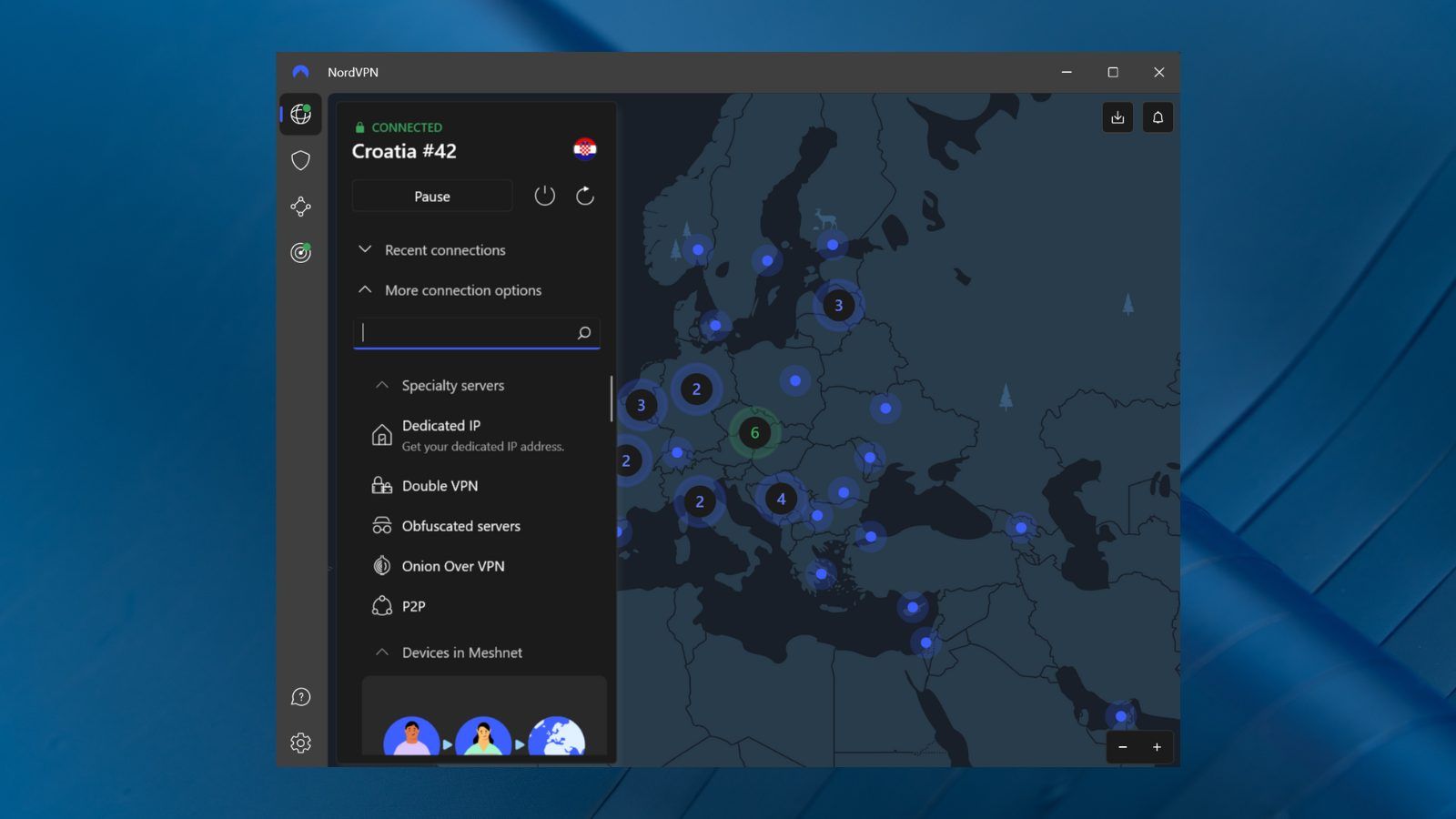The width and height of the screenshot is (1456, 819).
Task: Click the Baltic cluster marker 3
Action: pyautogui.click(x=838, y=306)
